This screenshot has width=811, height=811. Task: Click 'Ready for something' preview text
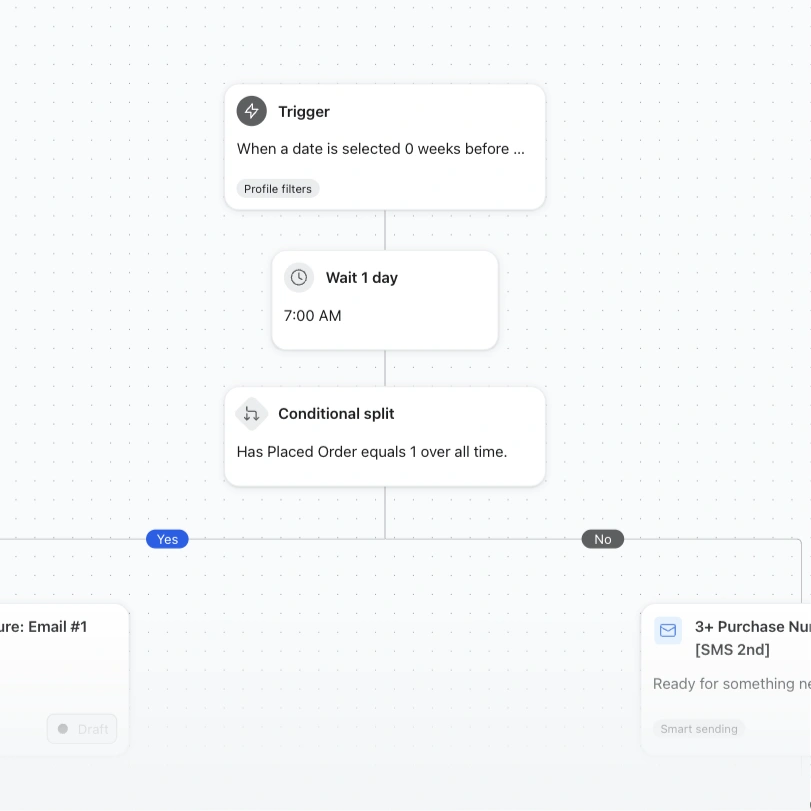pos(731,684)
